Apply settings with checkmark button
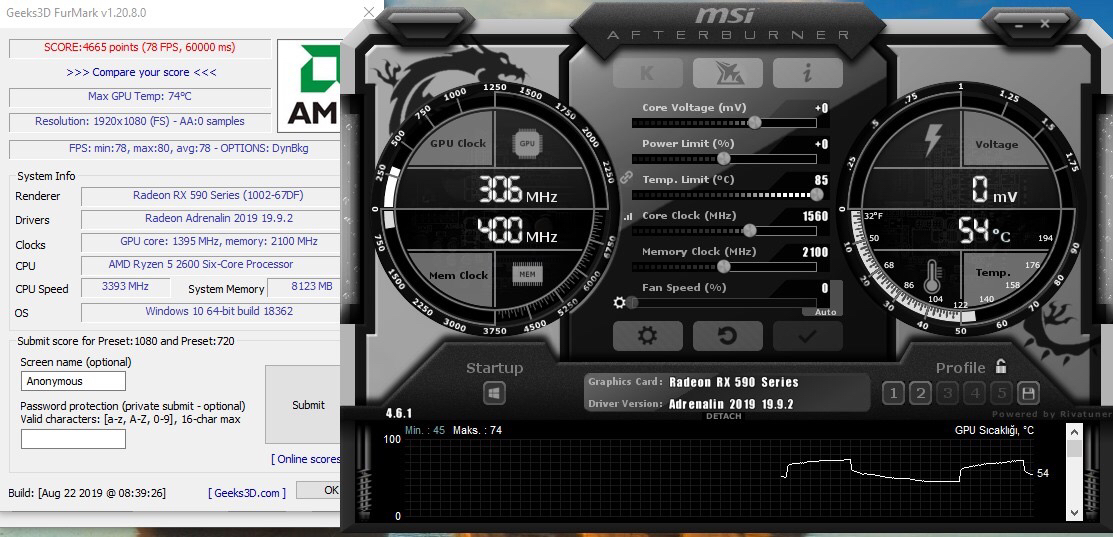 (x=808, y=336)
